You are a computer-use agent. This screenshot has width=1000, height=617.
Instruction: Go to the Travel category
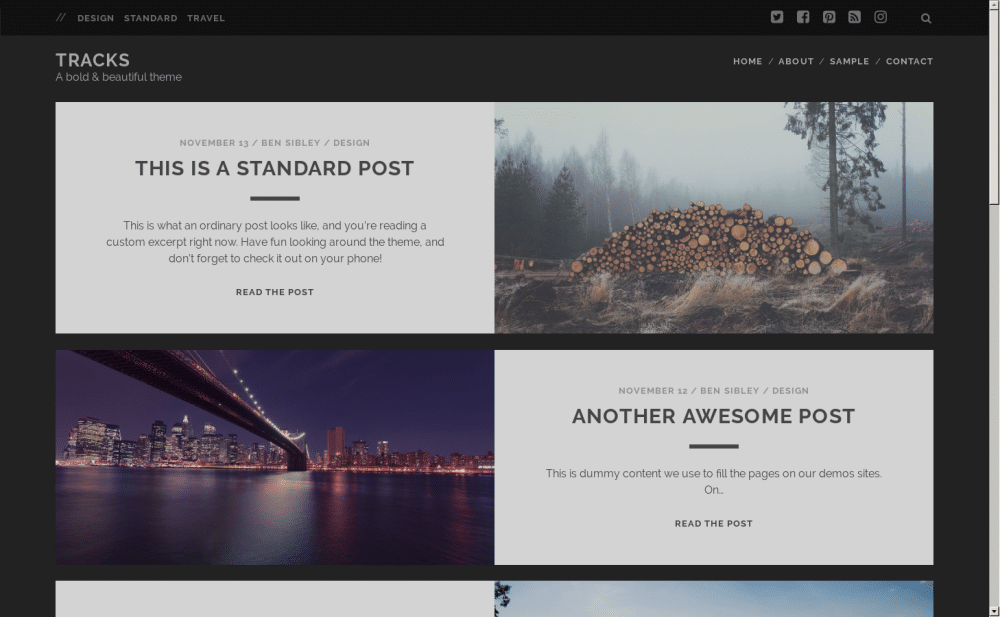206,18
